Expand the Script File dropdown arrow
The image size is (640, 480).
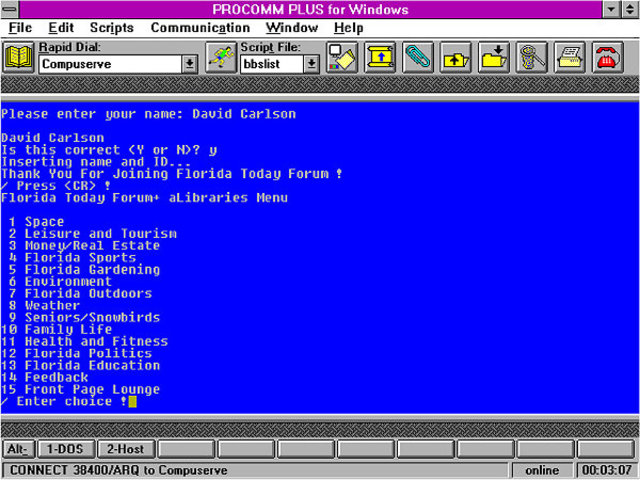pyautogui.click(x=311, y=64)
